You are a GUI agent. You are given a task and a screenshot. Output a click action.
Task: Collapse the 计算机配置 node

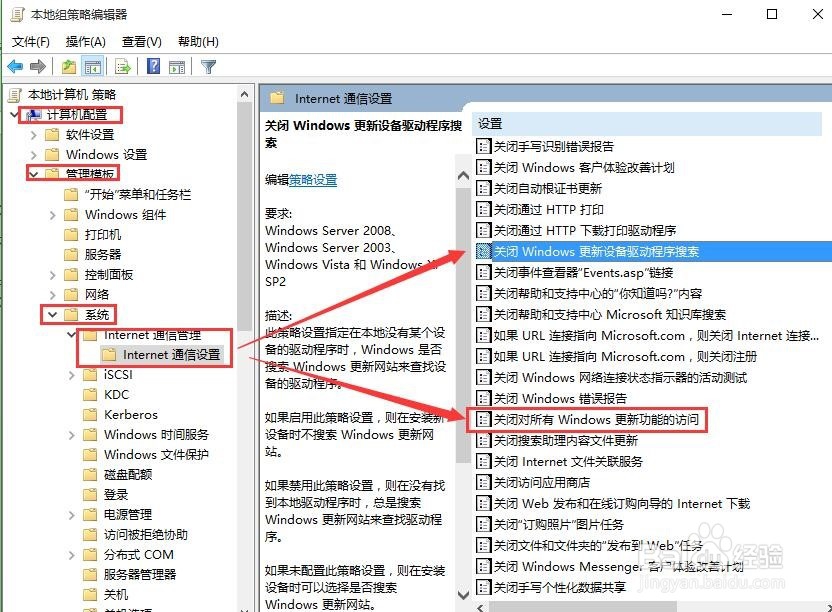(14, 114)
